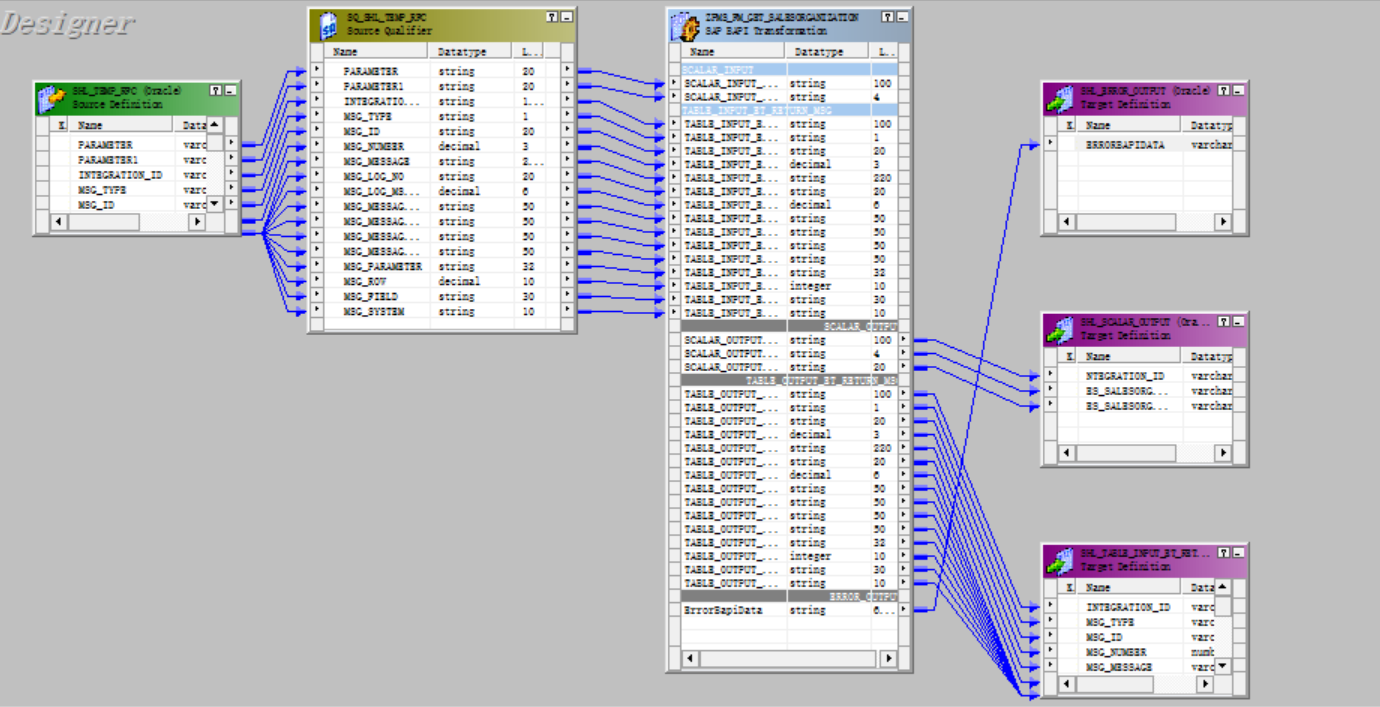The height and width of the screenshot is (707, 1380).
Task: Click the ? help icon on SHL_SCALAR_OUTPUT
Action: [1223, 320]
